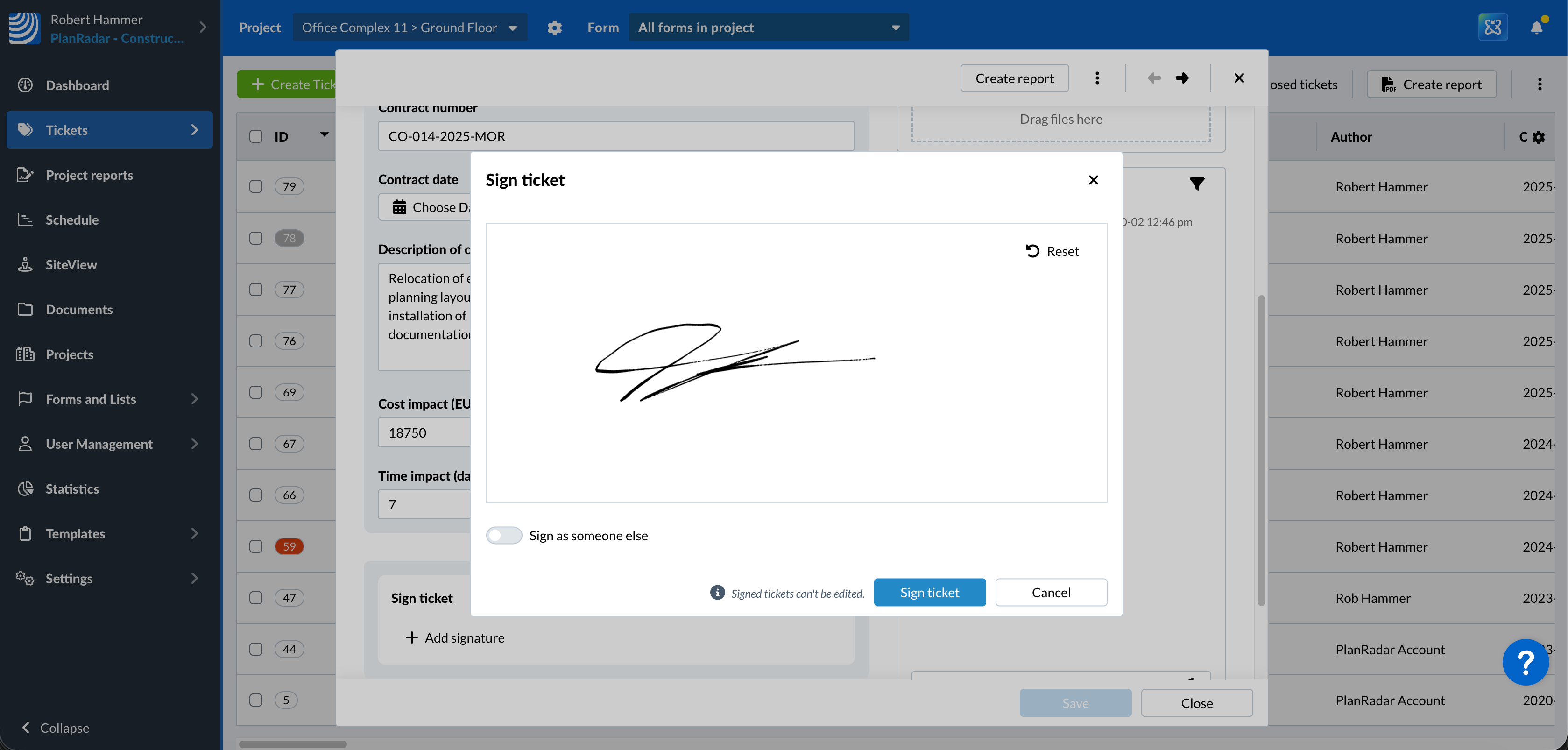This screenshot has width=1568, height=750.
Task: Open the help question mark bubble
Action: (x=1526, y=662)
